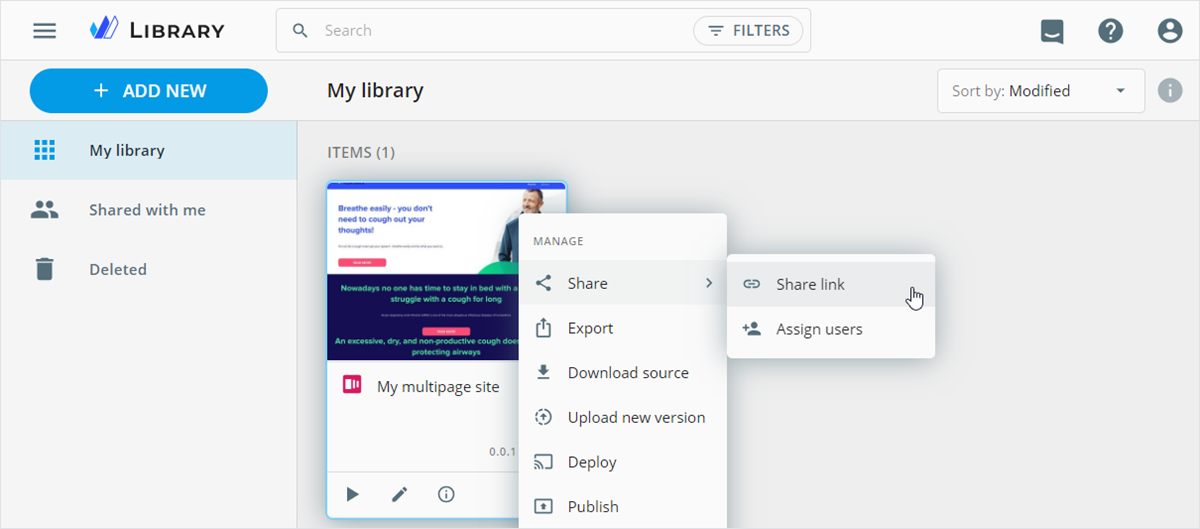Click the Search input field
Viewport: 1200px width, 529px height.
coord(500,31)
